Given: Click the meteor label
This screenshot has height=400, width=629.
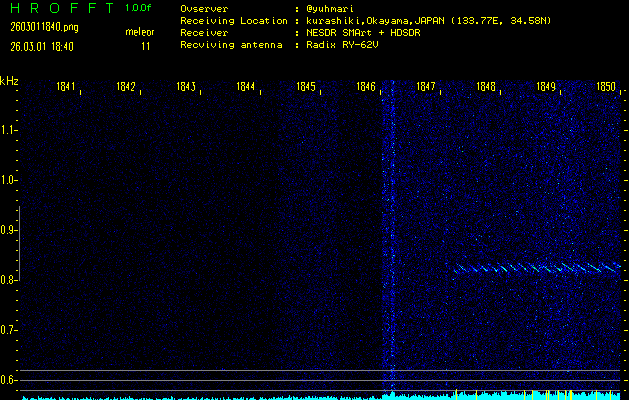Looking at the screenshot, I should pyautogui.click(x=140, y=32).
